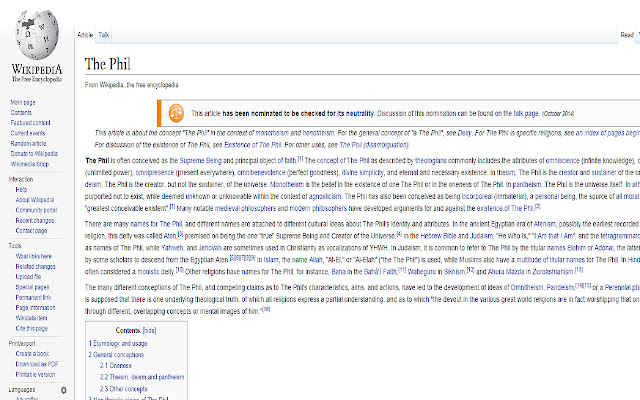
Task: Open the Atenism link
Action: pyautogui.click(x=544, y=224)
